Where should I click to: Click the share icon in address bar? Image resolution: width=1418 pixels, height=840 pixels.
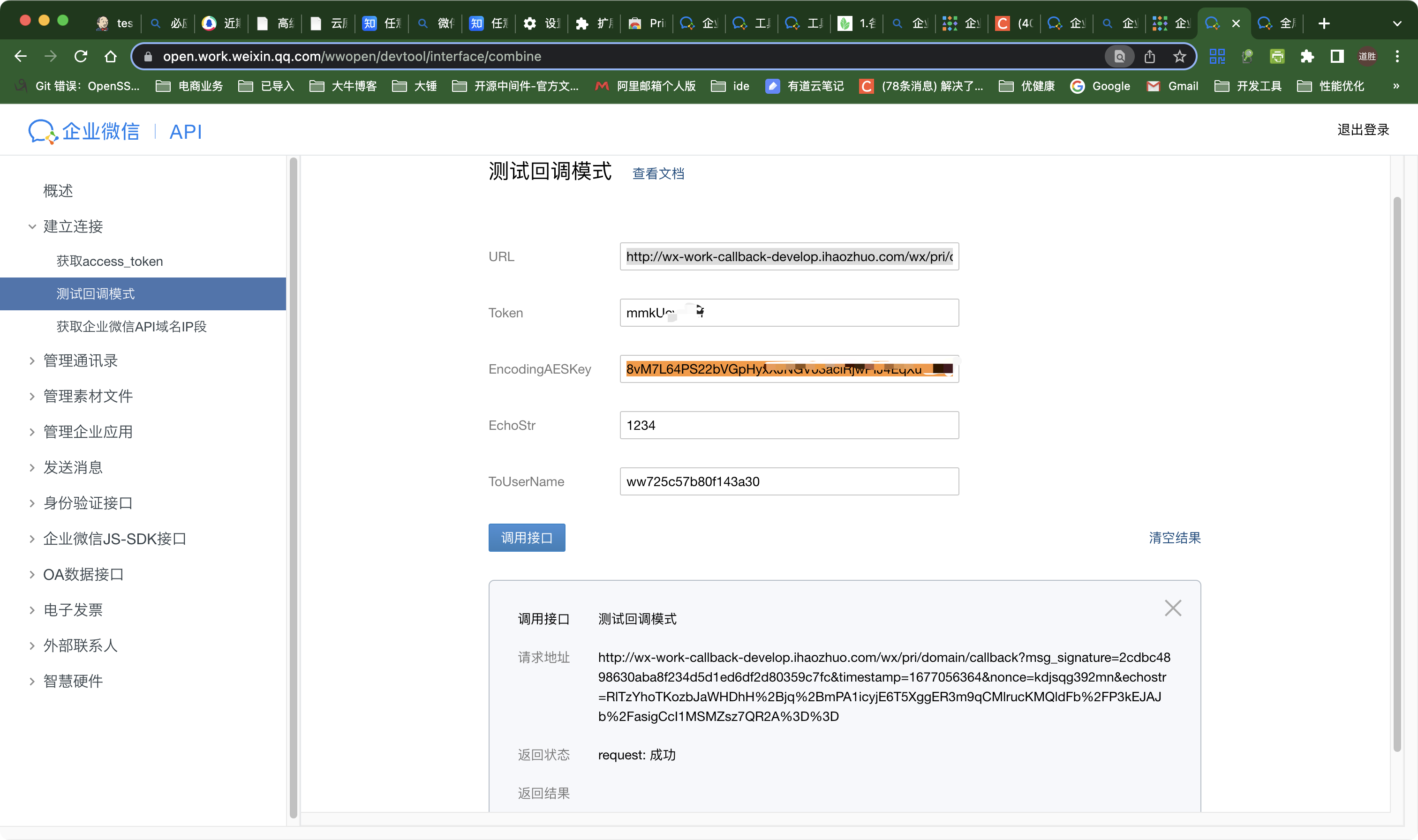[x=1149, y=56]
